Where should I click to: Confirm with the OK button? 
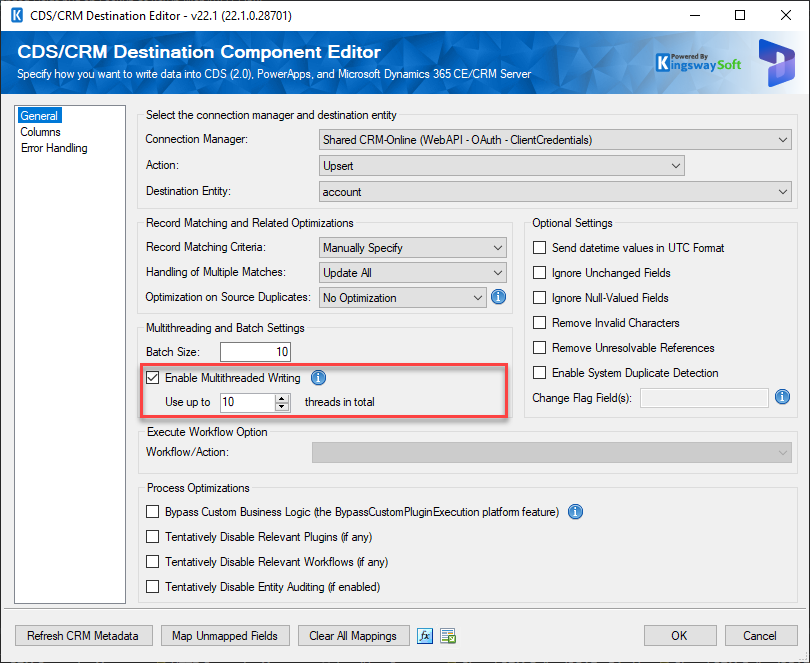coord(679,636)
